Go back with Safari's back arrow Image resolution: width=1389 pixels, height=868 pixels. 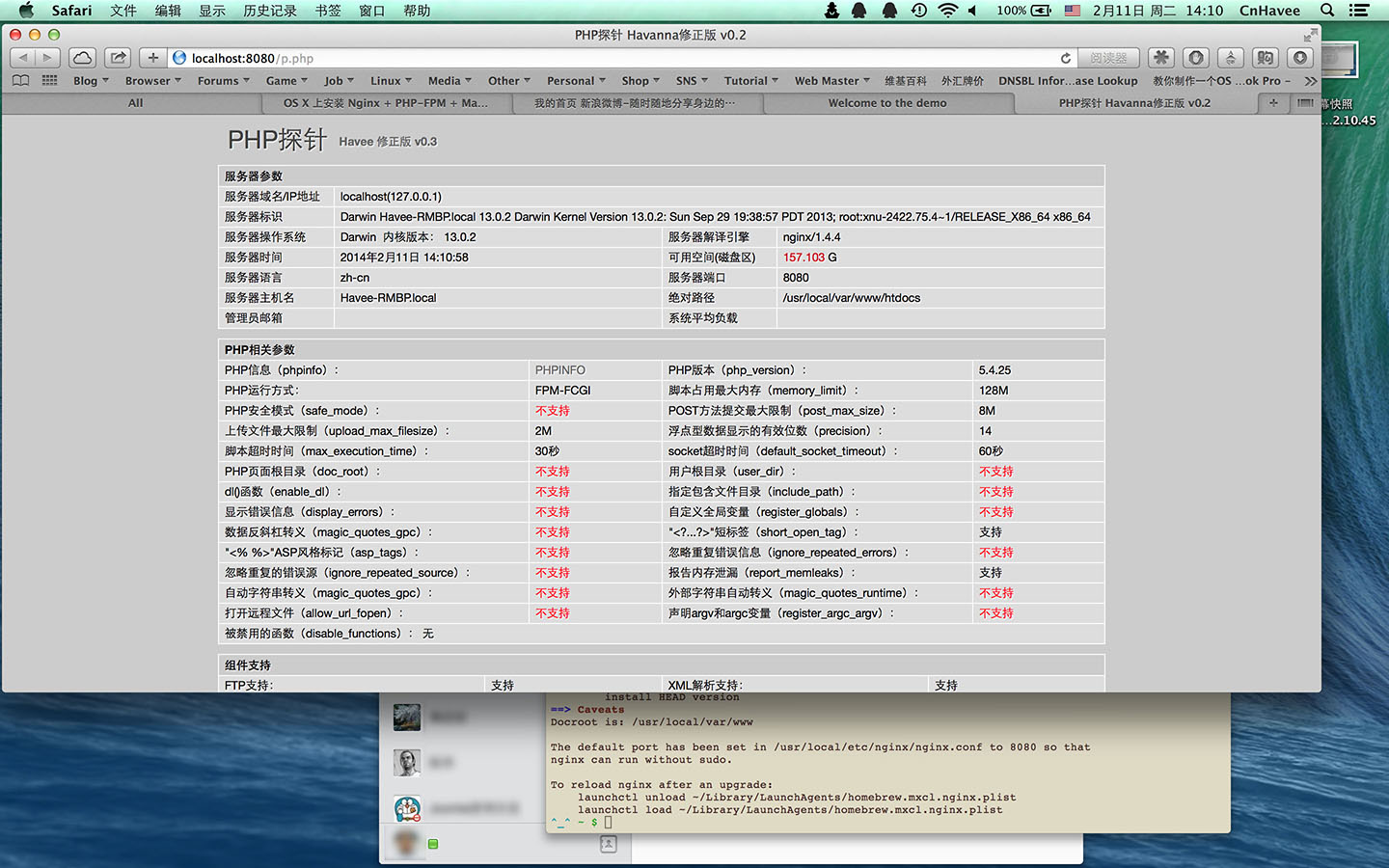pyautogui.click(x=23, y=58)
